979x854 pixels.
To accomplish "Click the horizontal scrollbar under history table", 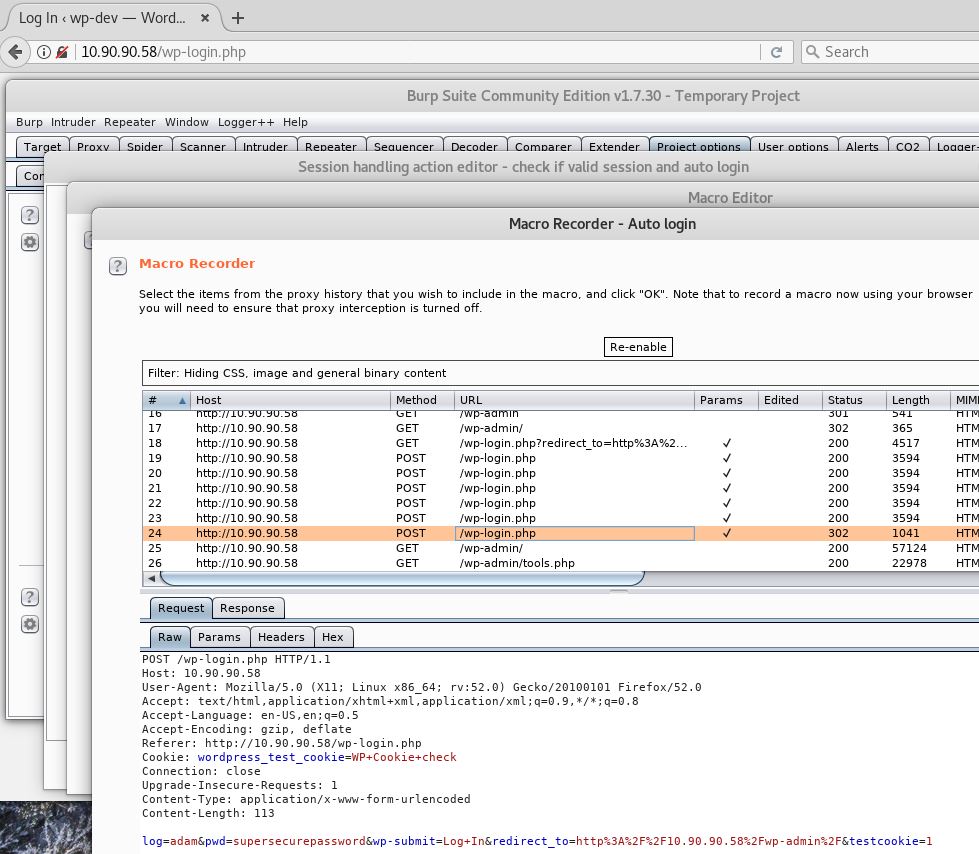I will 402,578.
